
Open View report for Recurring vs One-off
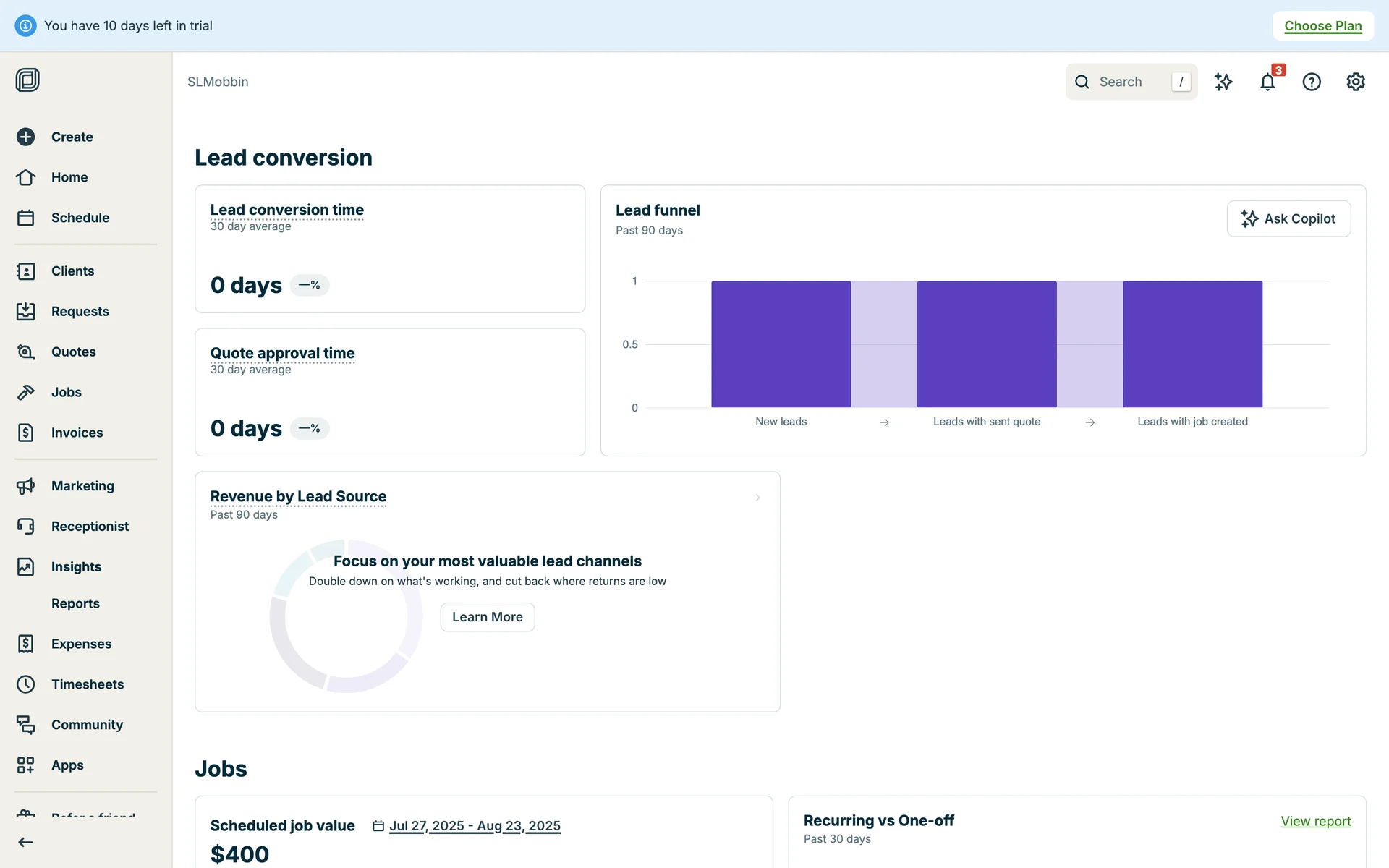click(1315, 821)
